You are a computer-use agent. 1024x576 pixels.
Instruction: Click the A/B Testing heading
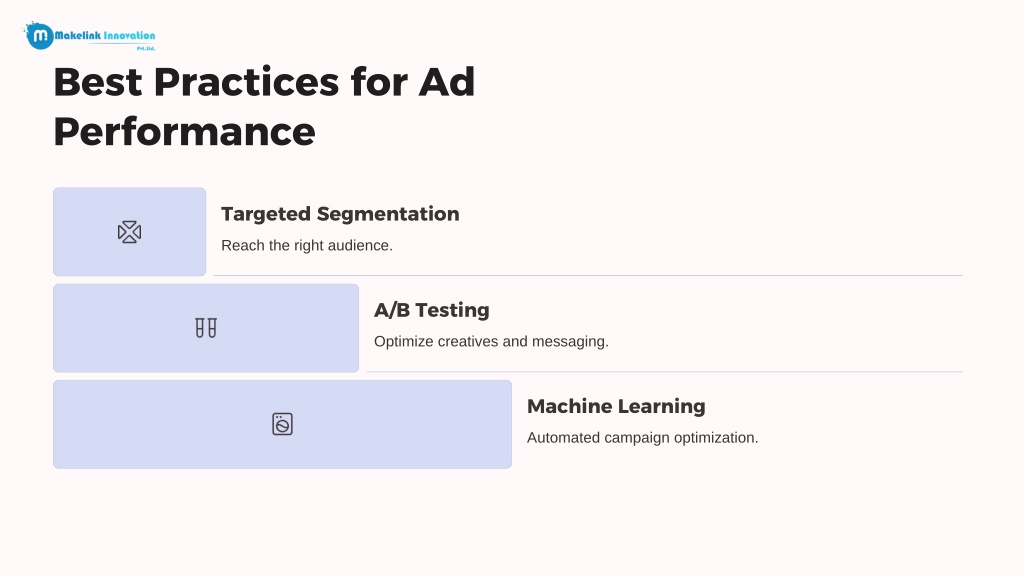(432, 310)
